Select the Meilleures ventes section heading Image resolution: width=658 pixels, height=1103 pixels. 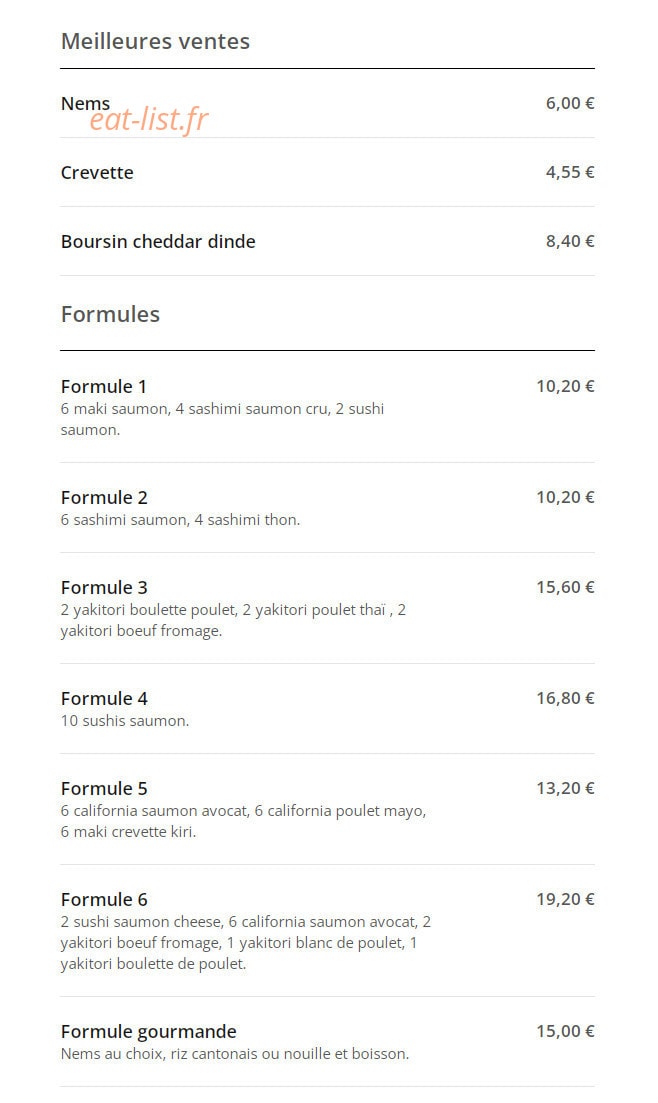(x=156, y=42)
